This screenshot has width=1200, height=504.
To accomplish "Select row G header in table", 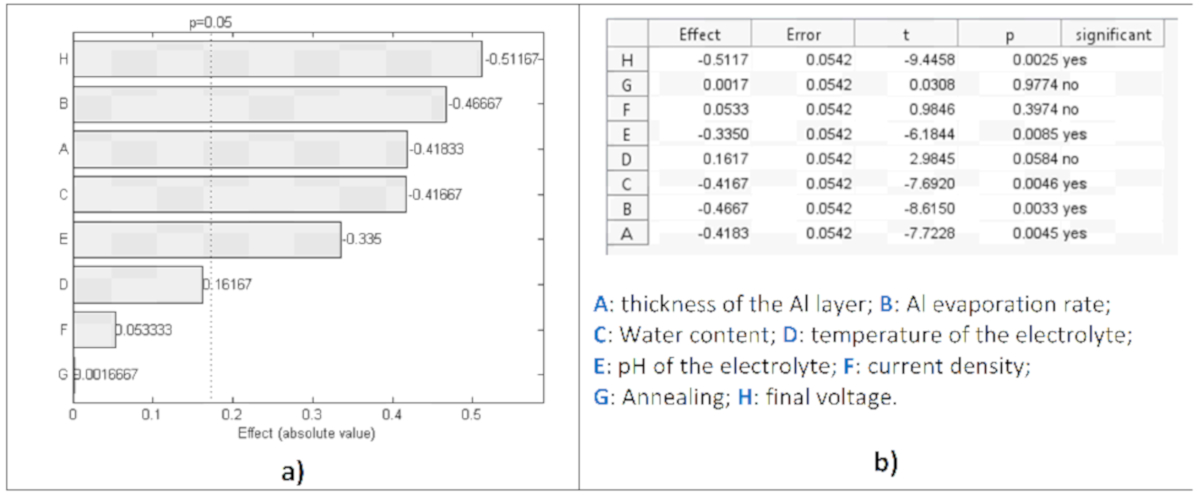I will (627, 85).
